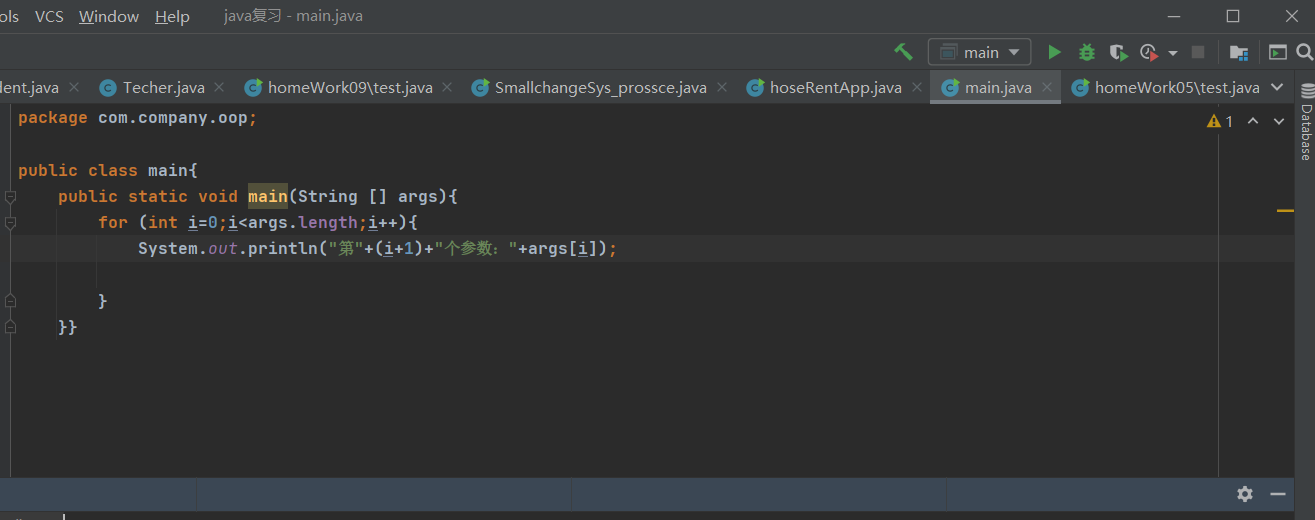
Task: Build the project with the hammer icon
Action: click(x=903, y=52)
